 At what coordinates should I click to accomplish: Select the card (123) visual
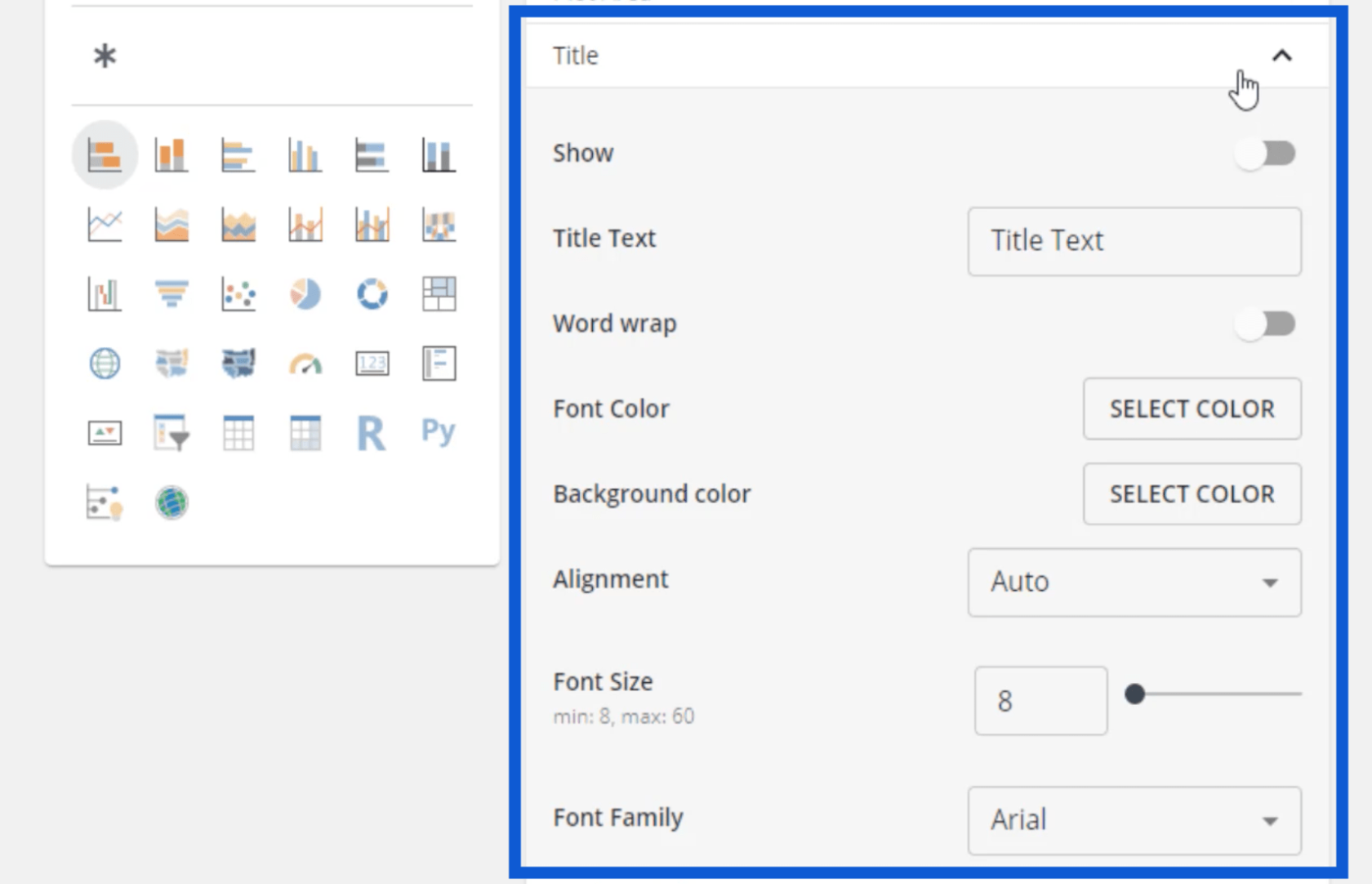point(372,364)
